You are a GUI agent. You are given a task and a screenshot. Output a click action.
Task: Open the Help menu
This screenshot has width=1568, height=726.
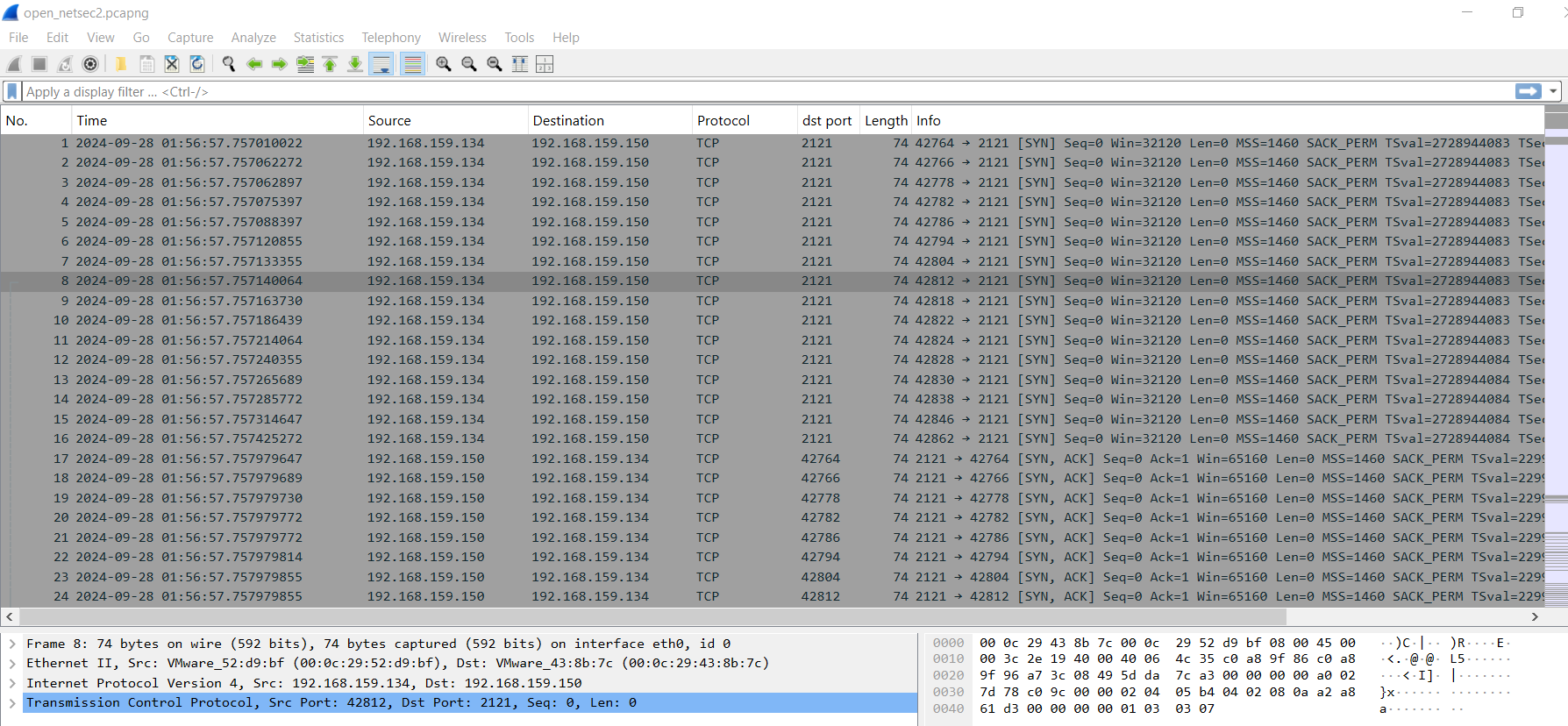click(x=566, y=37)
